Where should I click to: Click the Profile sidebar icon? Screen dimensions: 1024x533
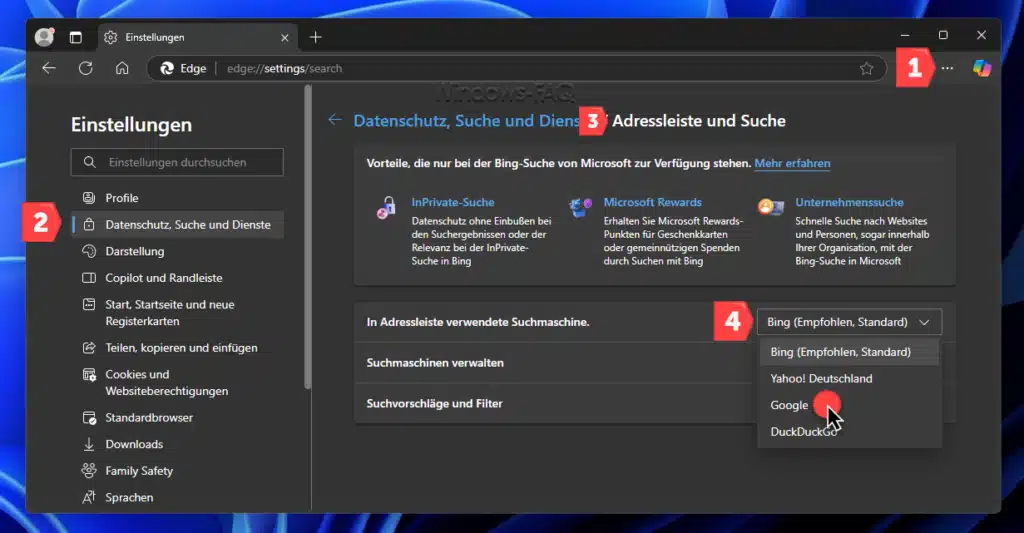click(89, 198)
